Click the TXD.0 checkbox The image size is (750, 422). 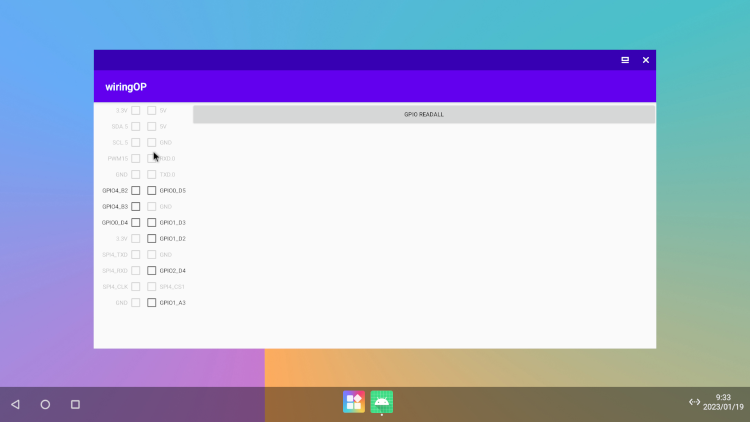tap(152, 175)
